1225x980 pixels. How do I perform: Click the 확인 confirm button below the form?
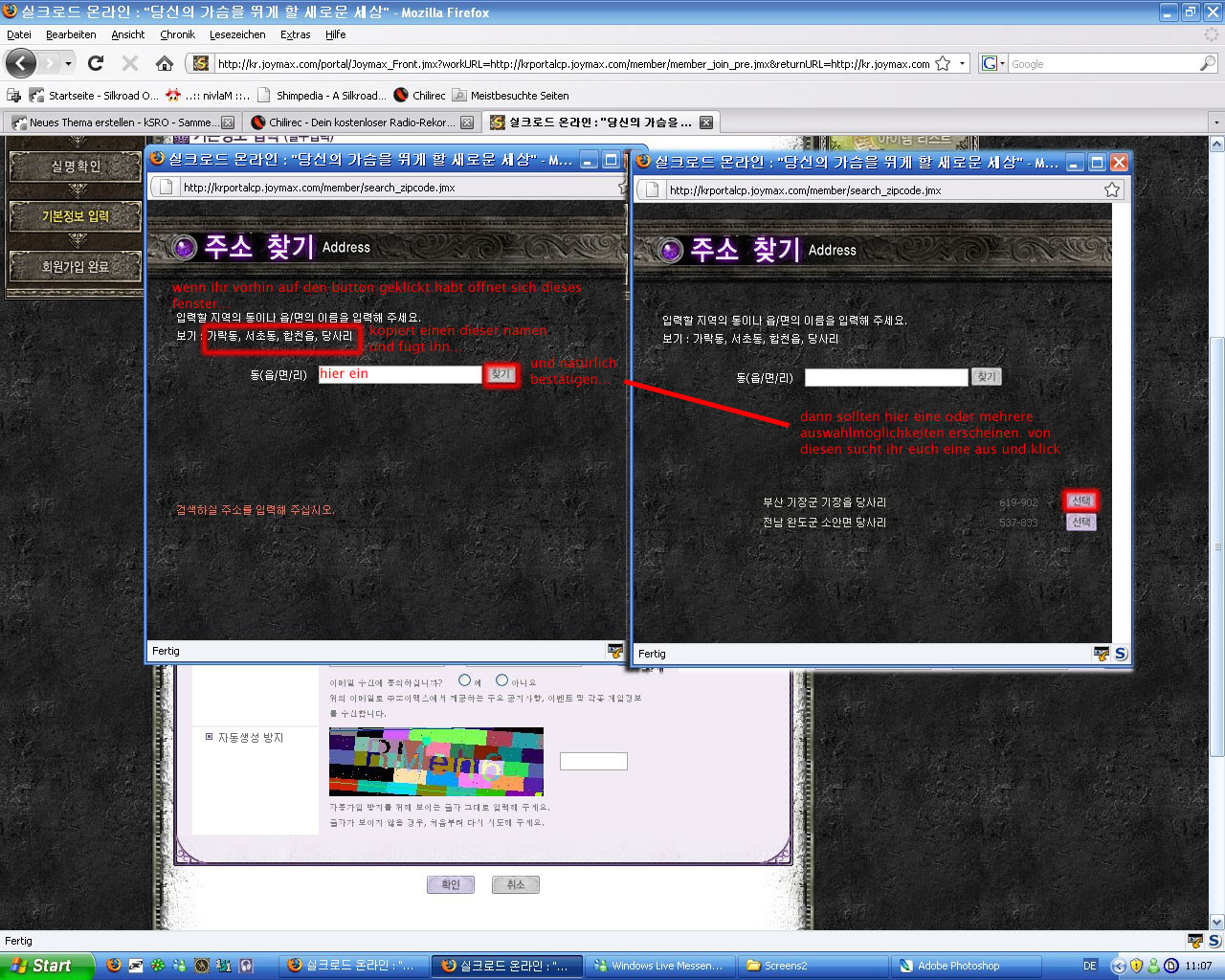click(450, 885)
